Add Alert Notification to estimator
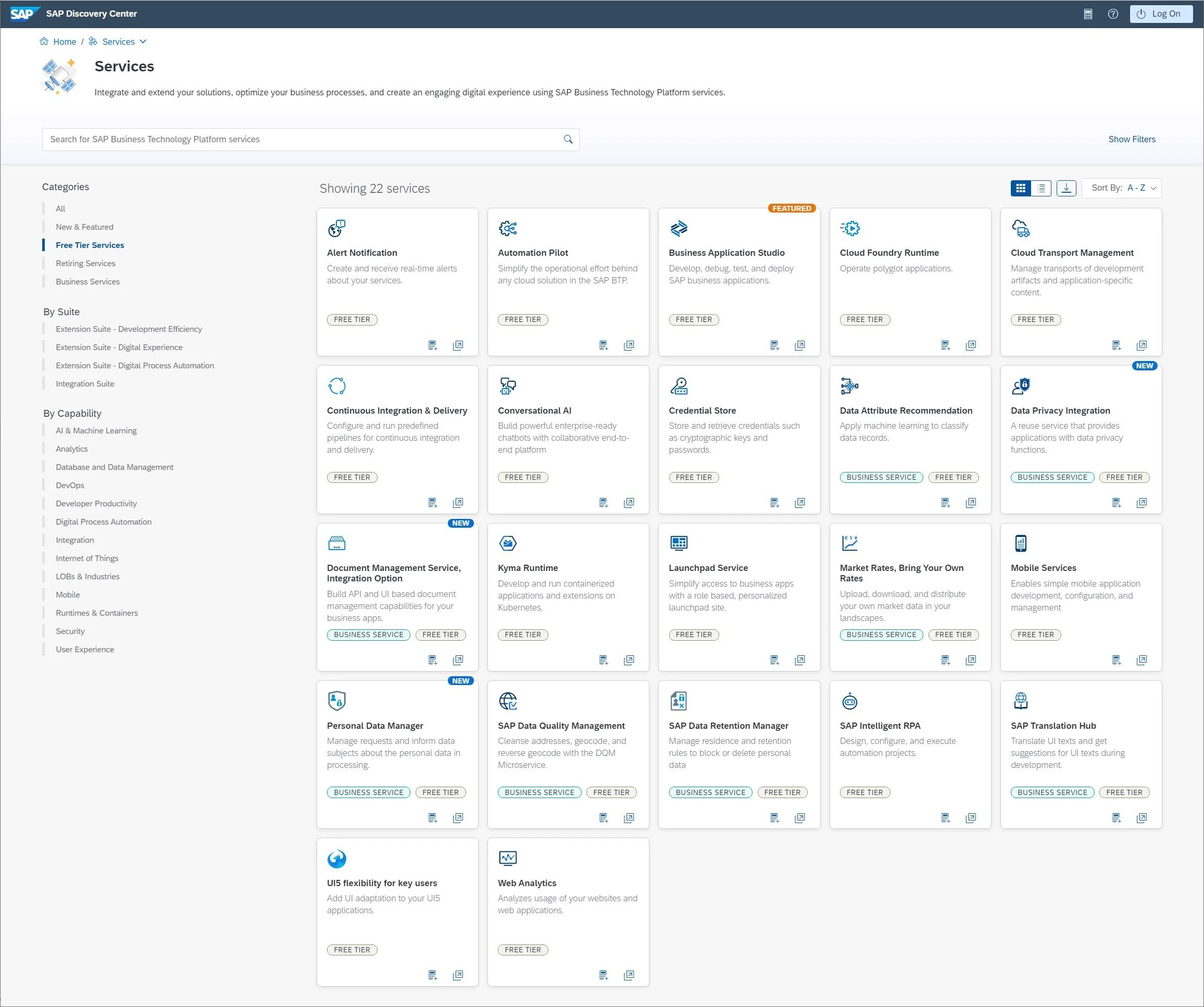 point(433,345)
